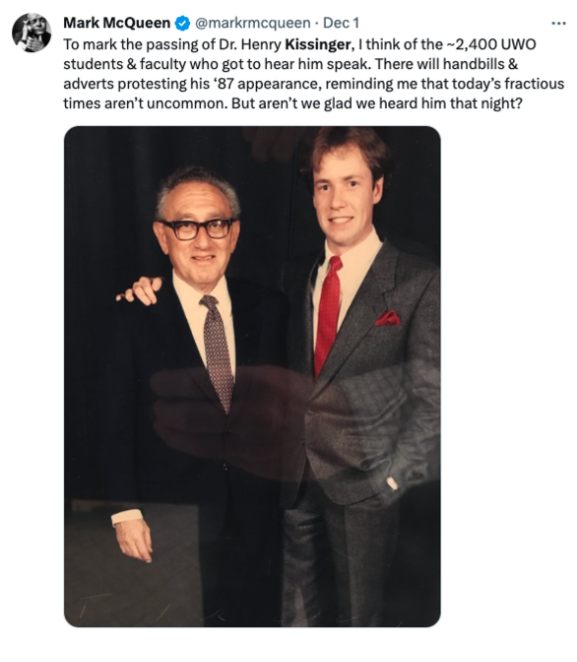
Task: Open the attached photo of two men
Action: [252, 376]
